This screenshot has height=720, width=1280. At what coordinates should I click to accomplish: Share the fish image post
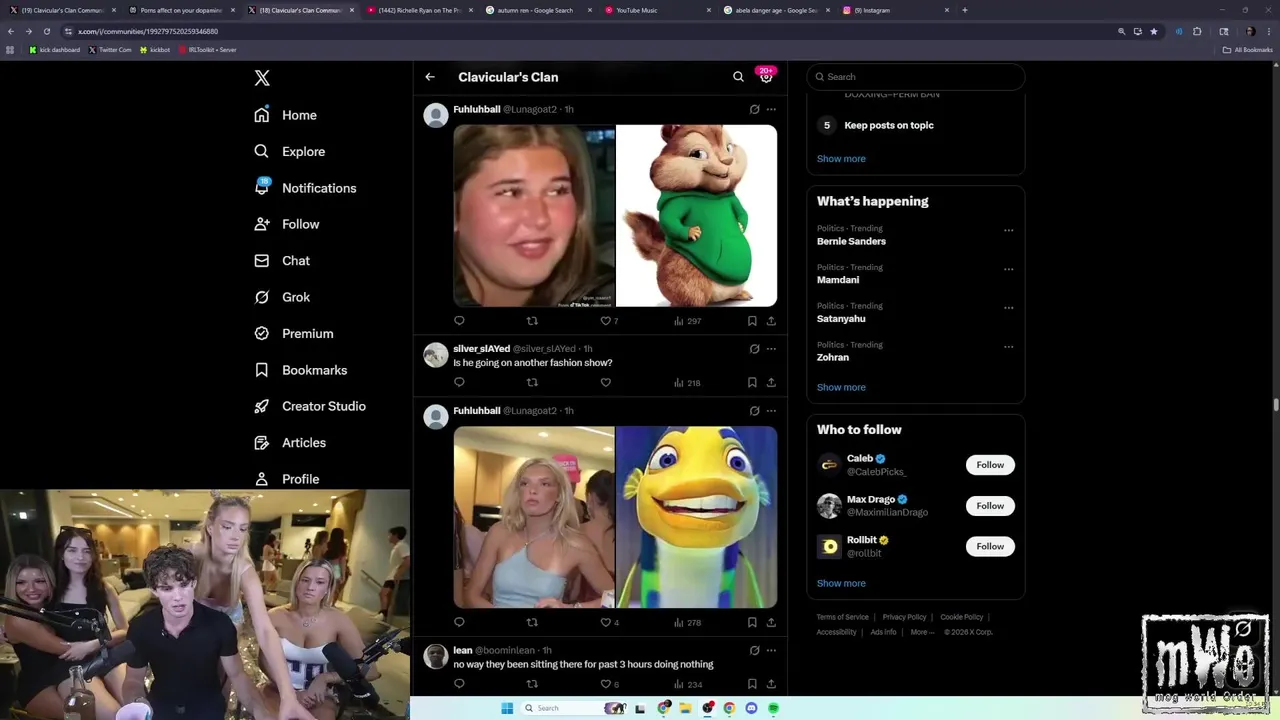(771, 622)
